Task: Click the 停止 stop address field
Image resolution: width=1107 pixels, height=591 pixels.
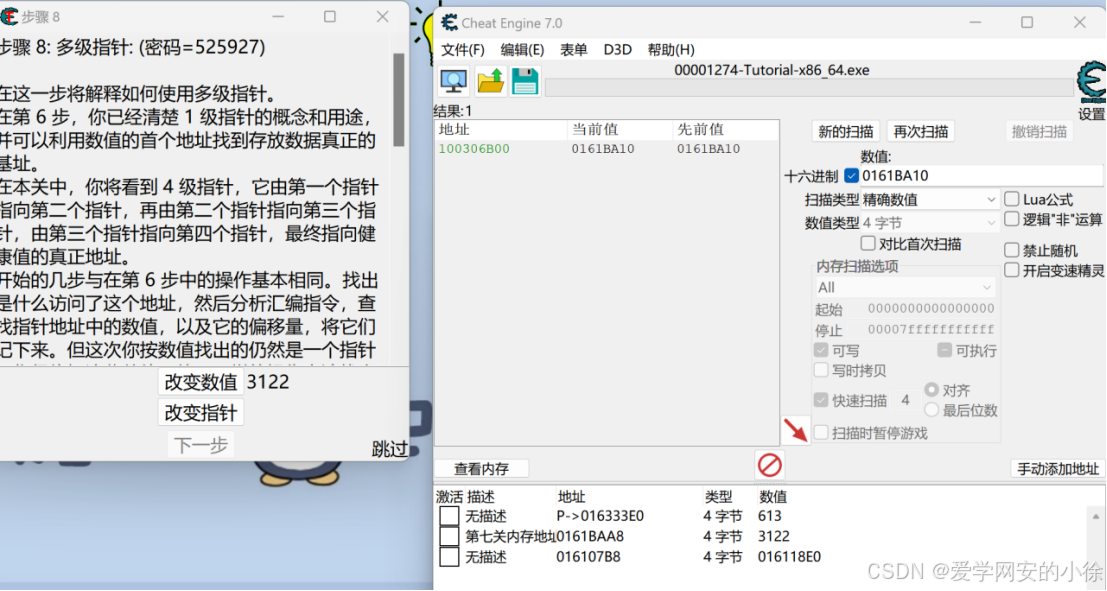Action: click(931, 330)
